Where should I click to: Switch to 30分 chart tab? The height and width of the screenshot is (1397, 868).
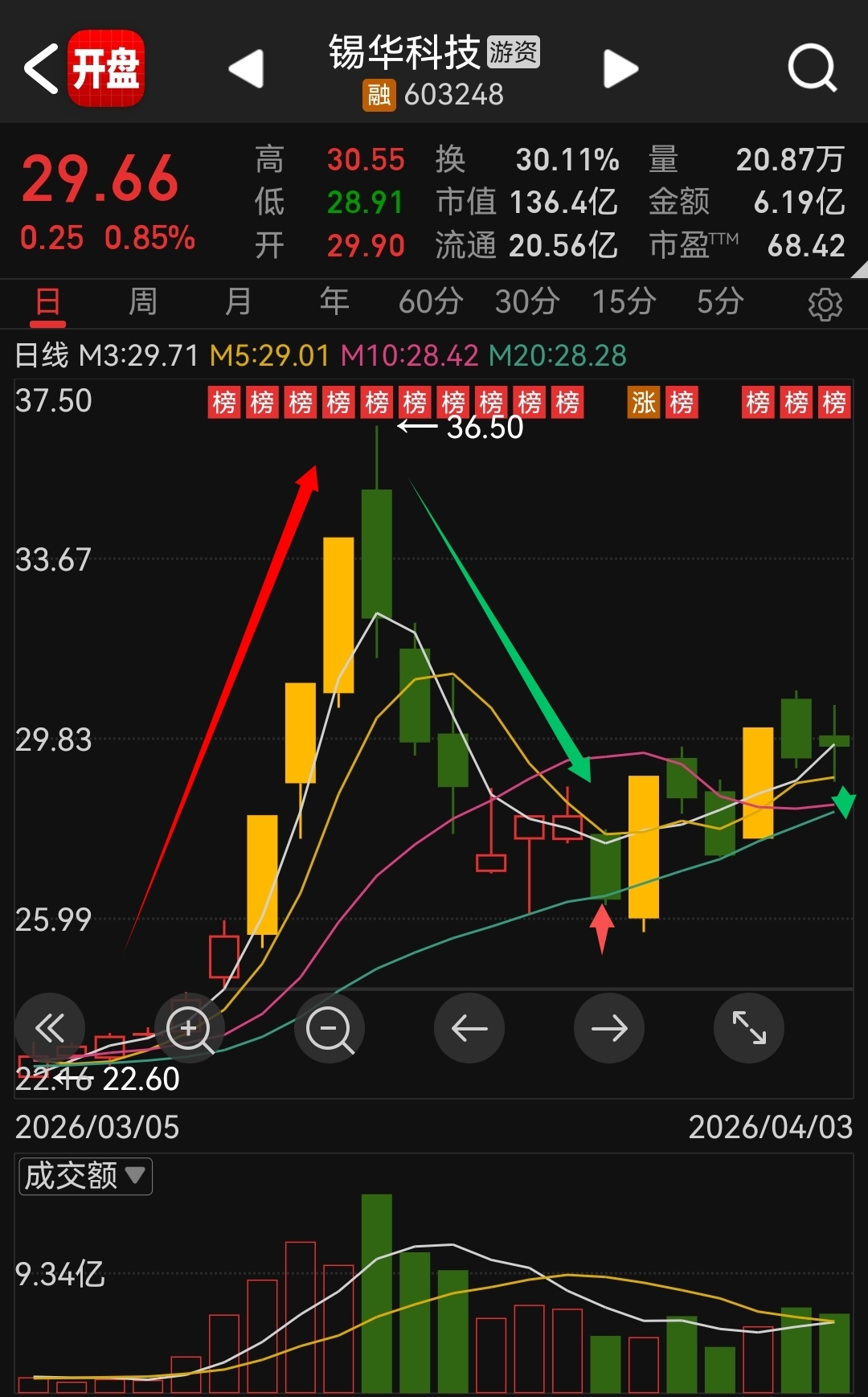pyautogui.click(x=527, y=302)
